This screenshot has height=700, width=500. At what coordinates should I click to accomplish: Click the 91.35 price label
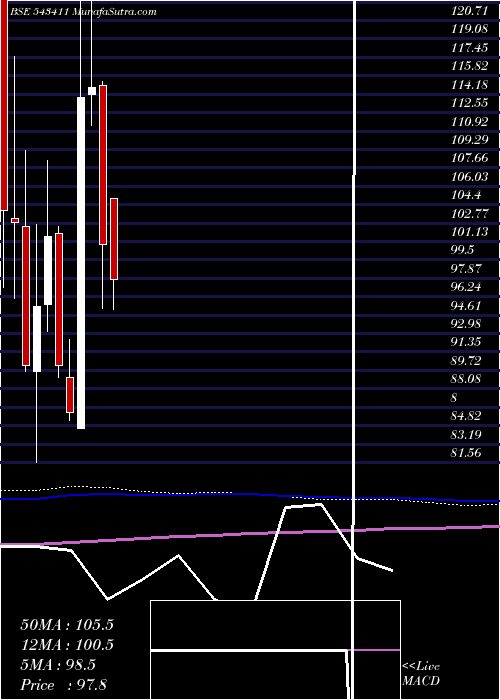[467, 342]
